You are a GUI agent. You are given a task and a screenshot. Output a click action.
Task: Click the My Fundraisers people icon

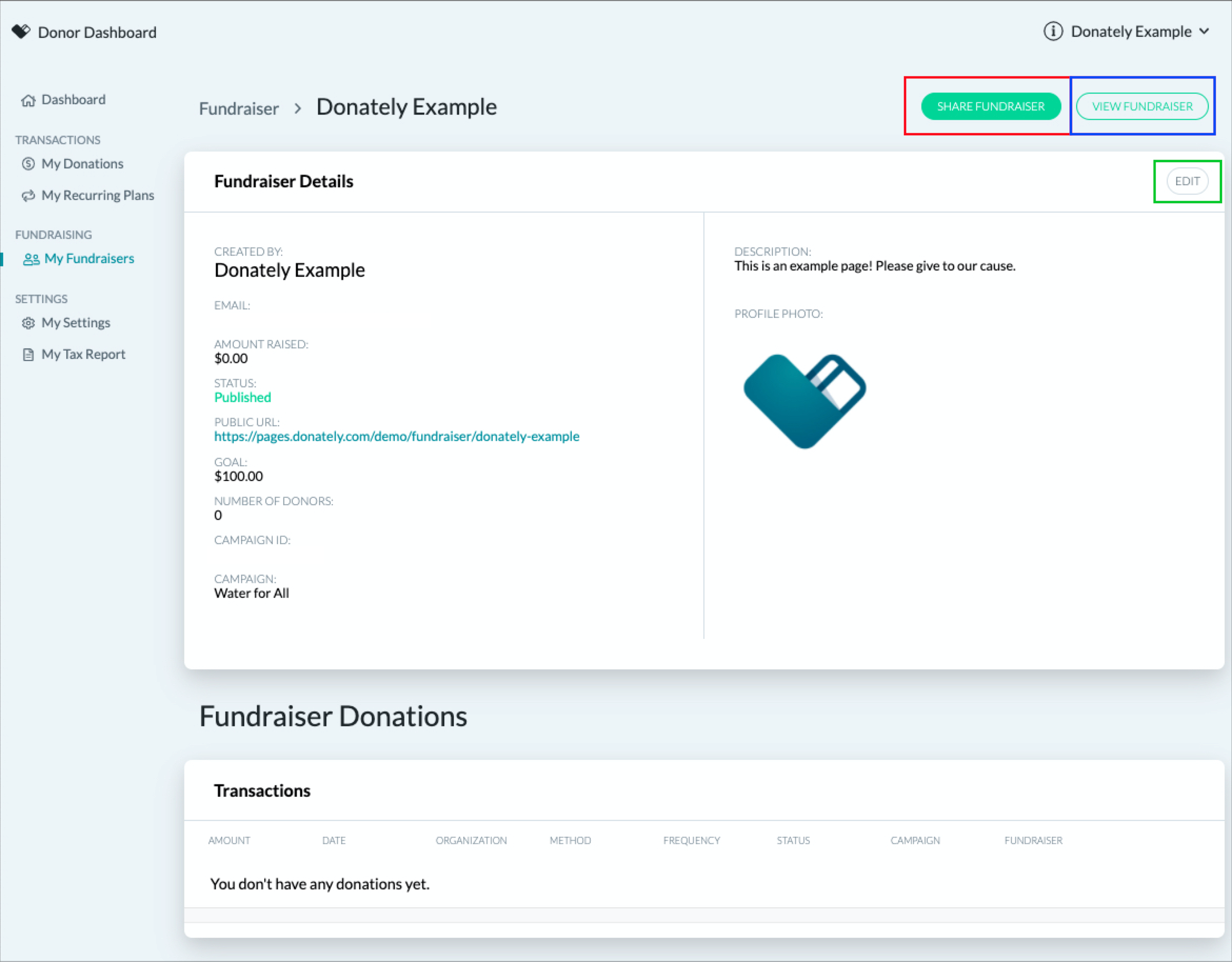(31, 259)
